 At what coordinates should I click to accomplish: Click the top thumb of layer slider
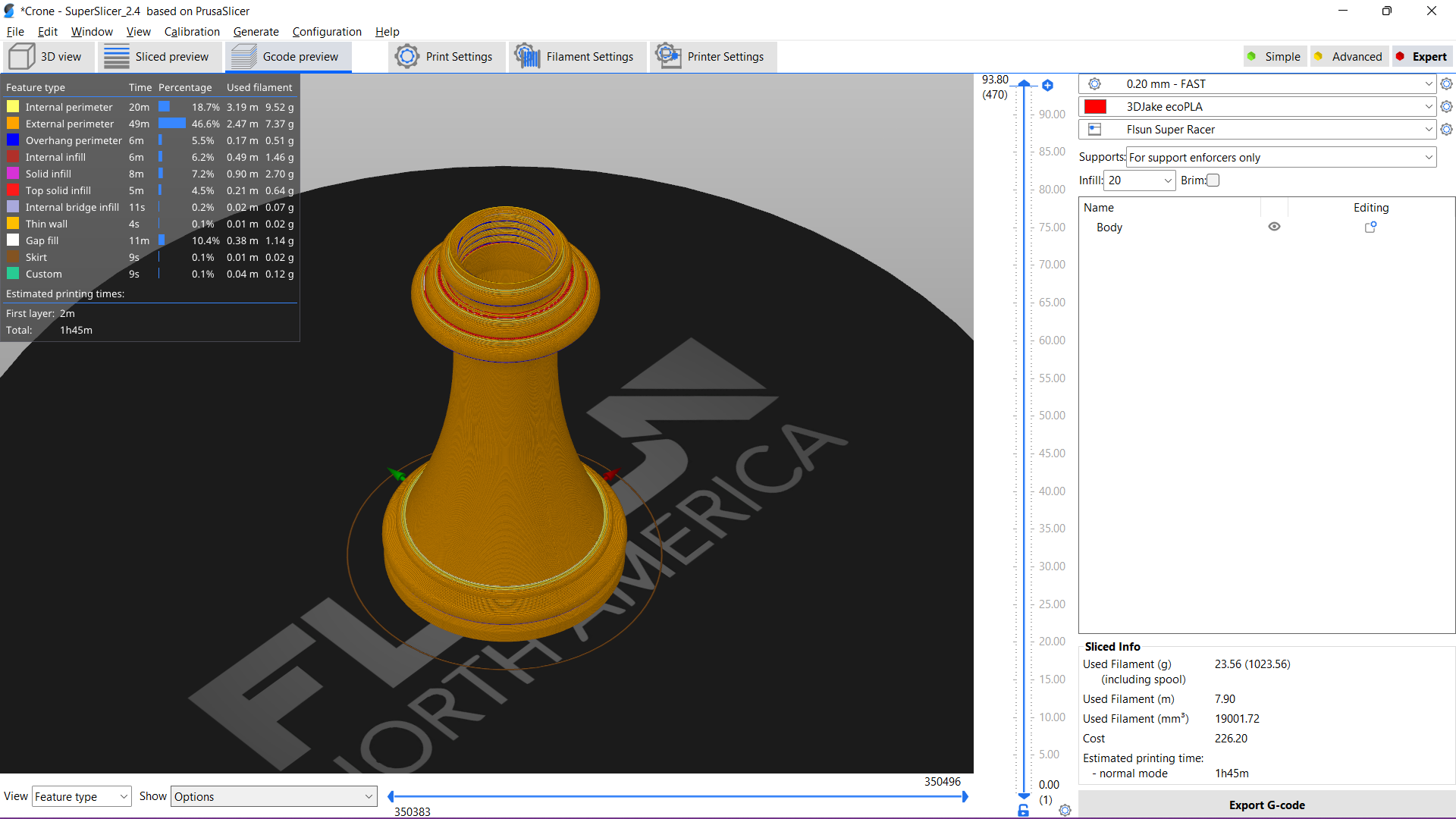(1024, 83)
